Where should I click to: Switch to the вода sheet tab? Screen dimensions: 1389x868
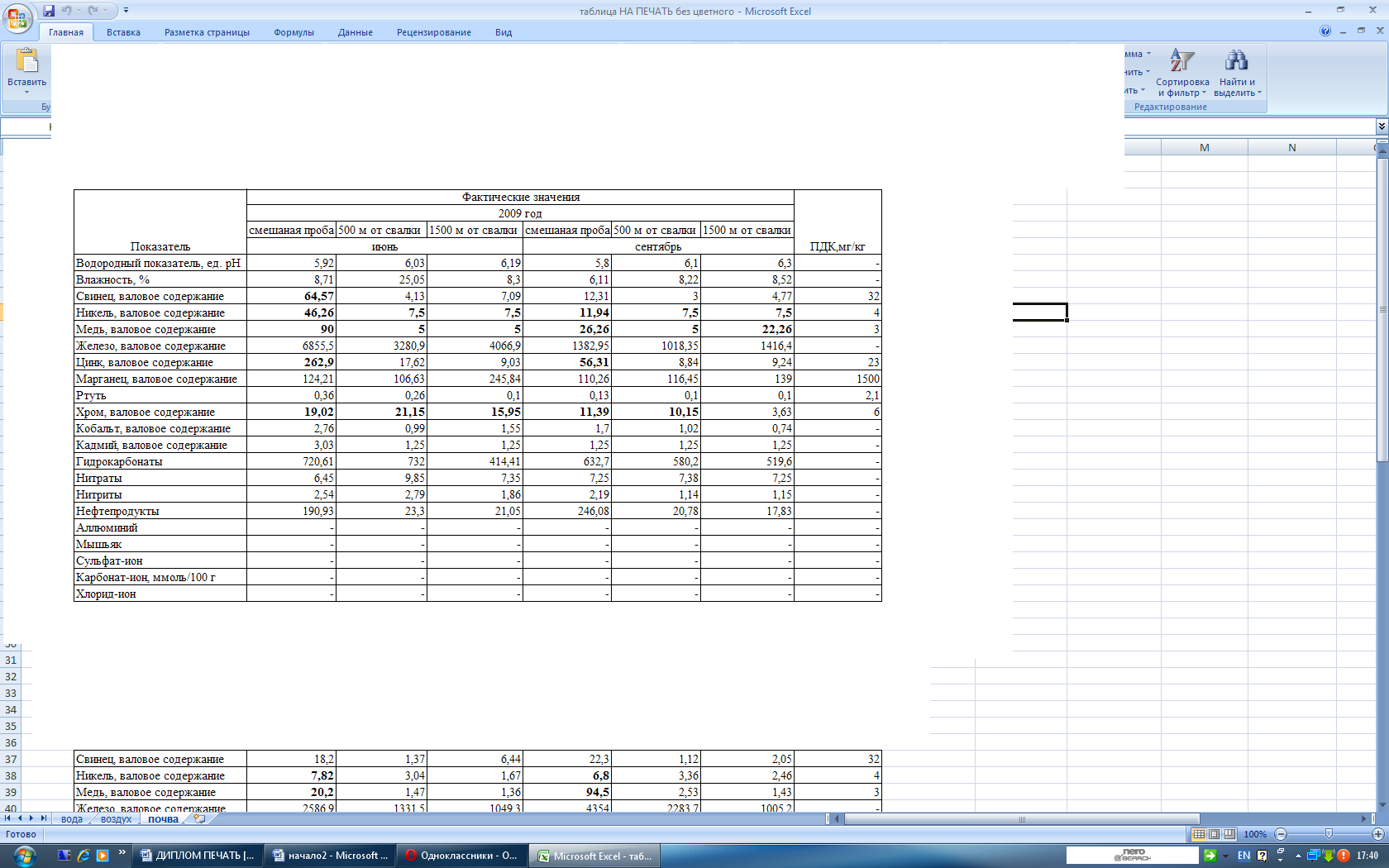click(x=72, y=819)
